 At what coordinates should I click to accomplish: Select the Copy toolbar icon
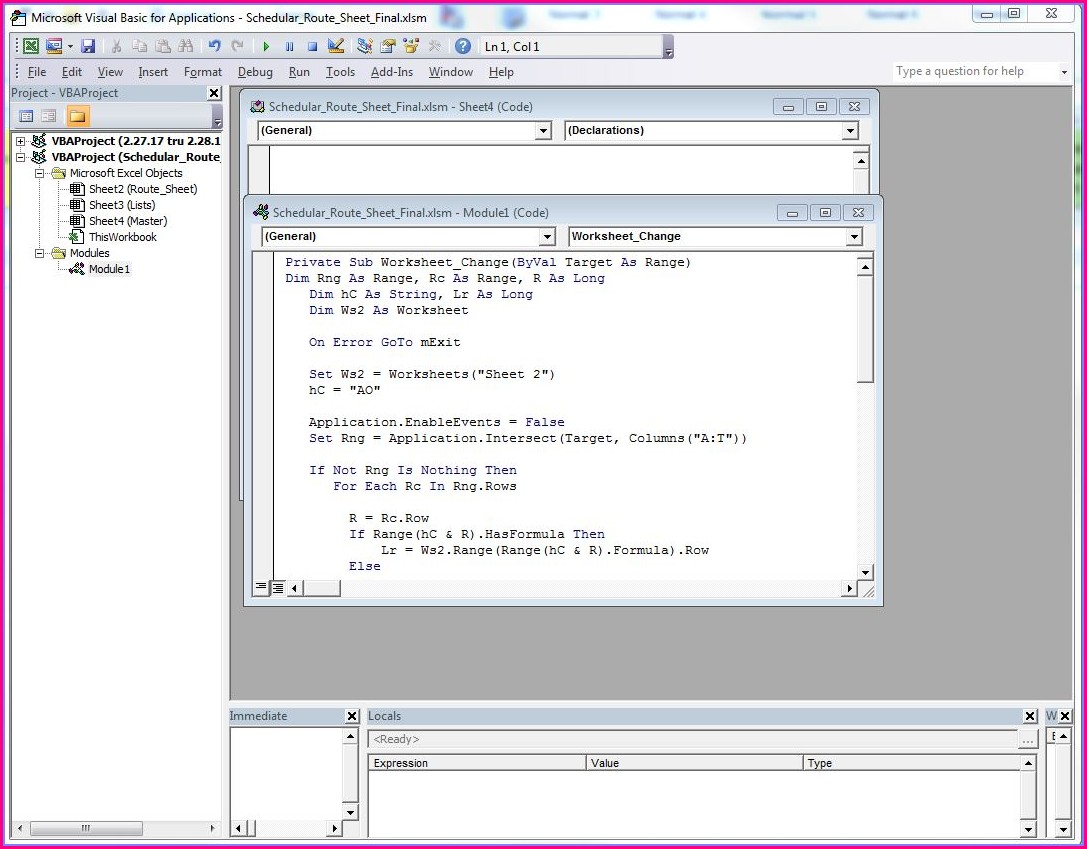pos(140,45)
